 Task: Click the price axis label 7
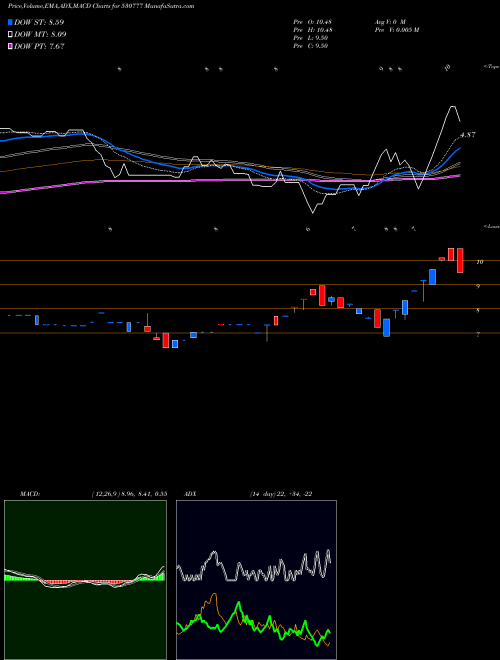(x=478, y=335)
